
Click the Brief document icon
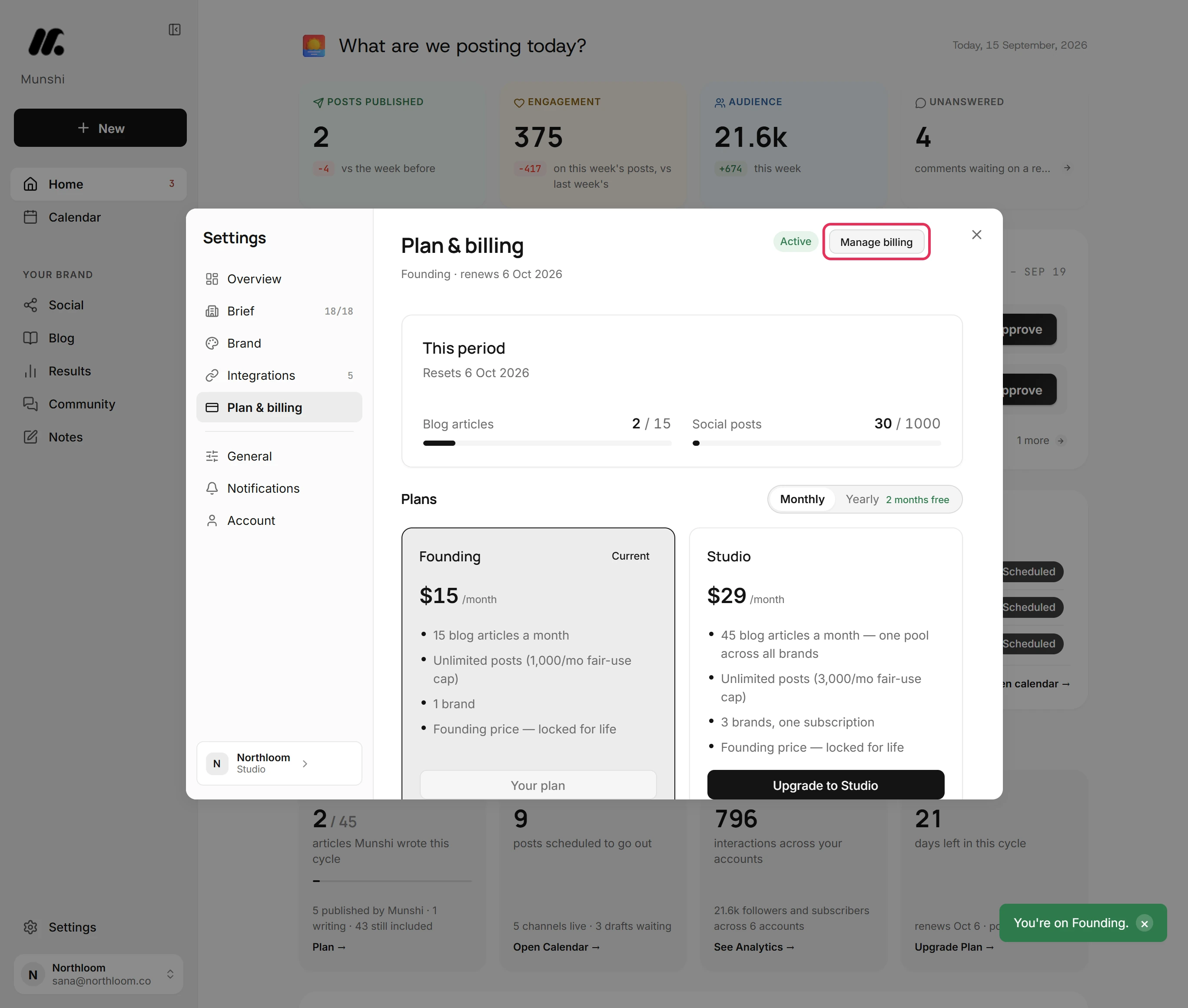pyautogui.click(x=212, y=311)
